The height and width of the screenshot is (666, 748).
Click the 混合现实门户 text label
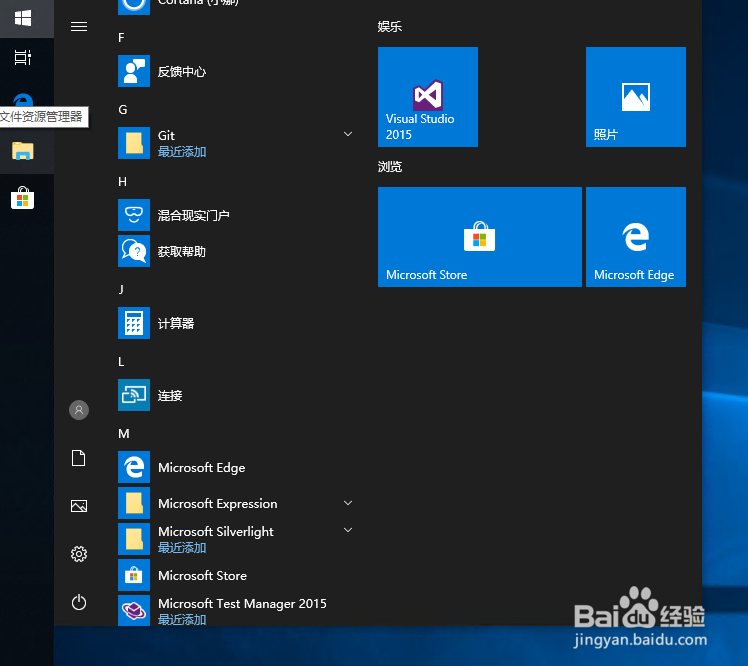(194, 216)
